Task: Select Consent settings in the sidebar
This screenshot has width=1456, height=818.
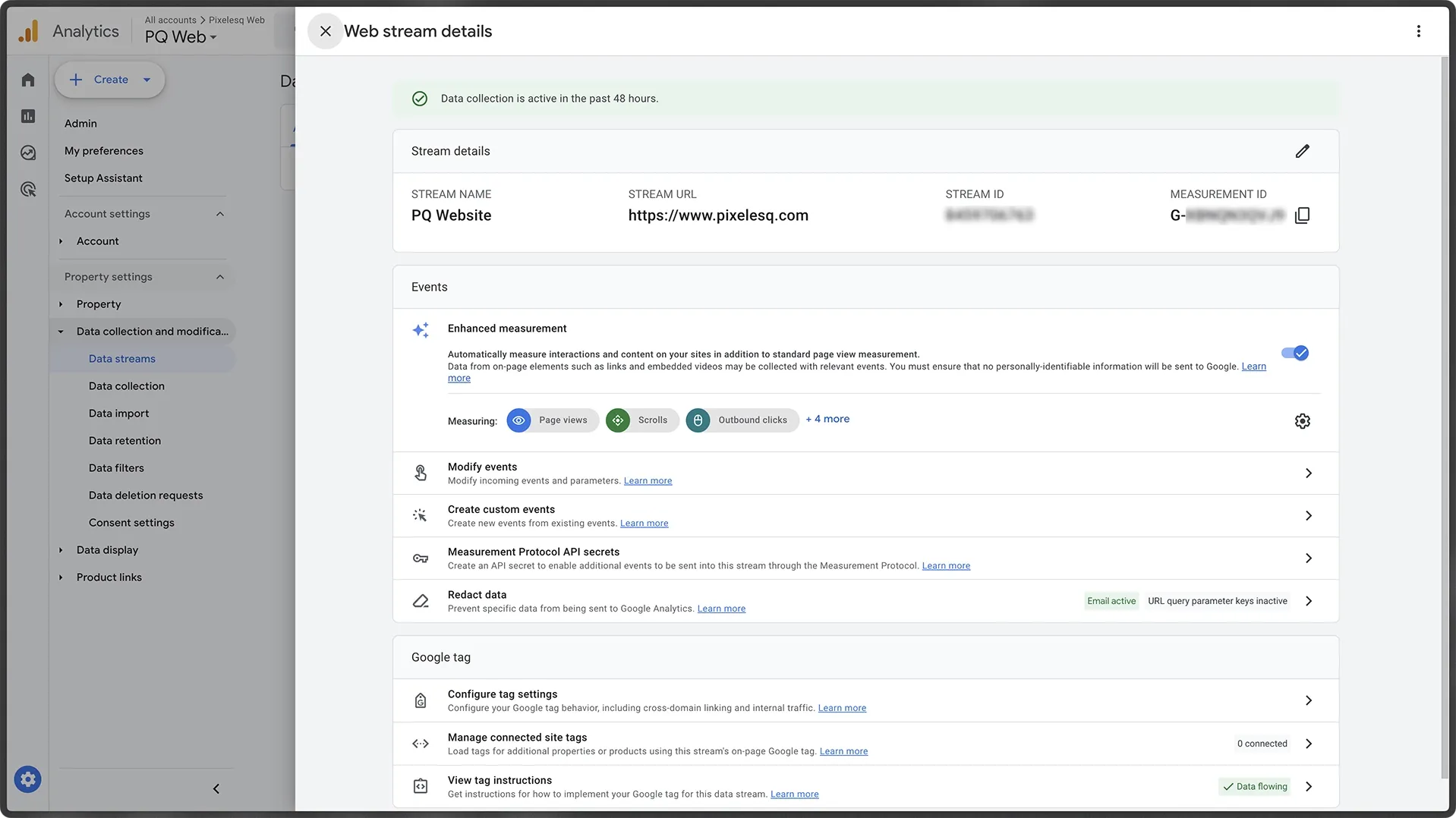Action: tap(131, 523)
